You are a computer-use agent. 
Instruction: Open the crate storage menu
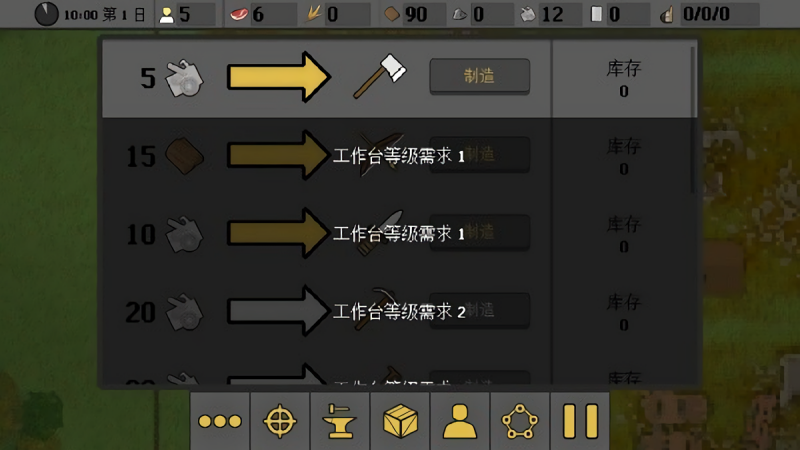(x=400, y=421)
